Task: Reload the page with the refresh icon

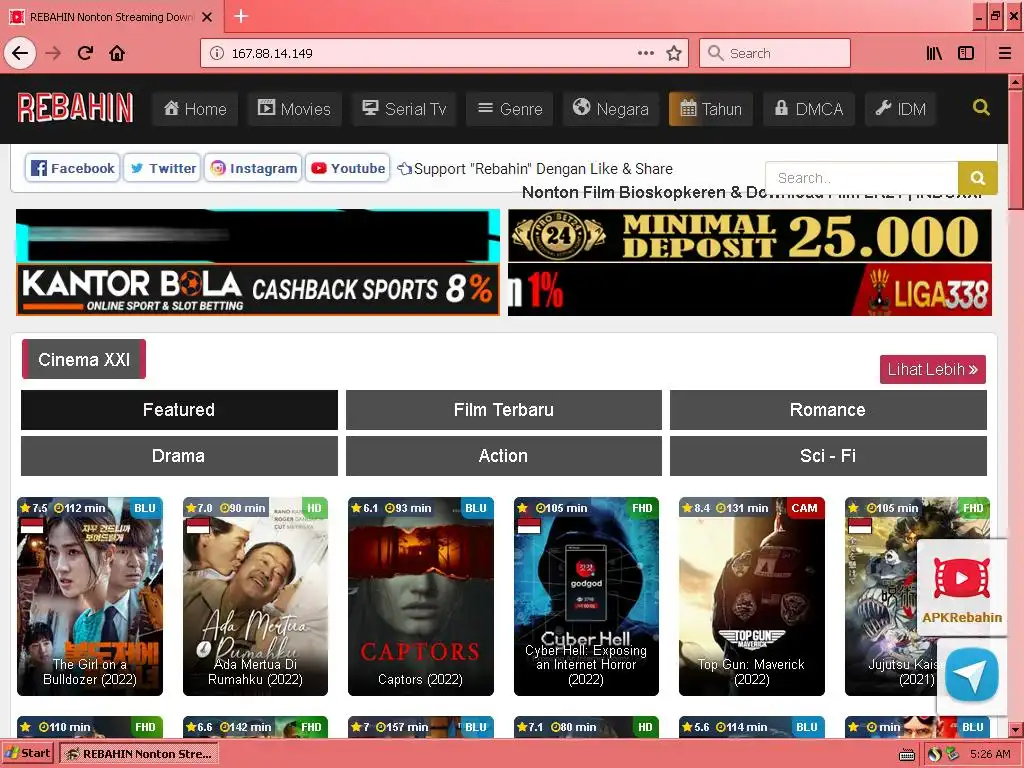Action: [85, 53]
